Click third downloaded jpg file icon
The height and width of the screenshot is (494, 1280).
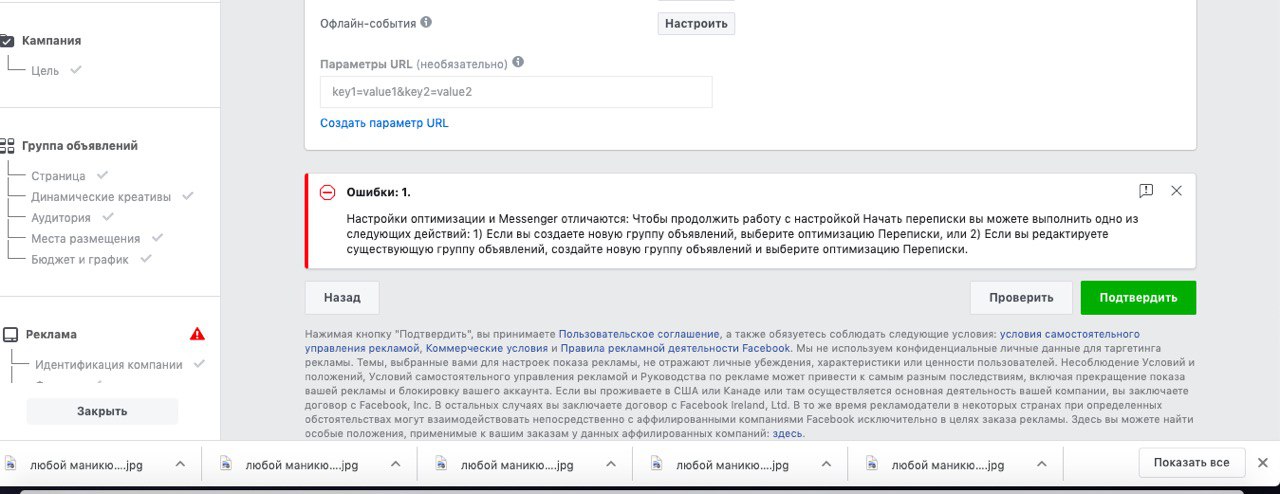(x=440, y=464)
